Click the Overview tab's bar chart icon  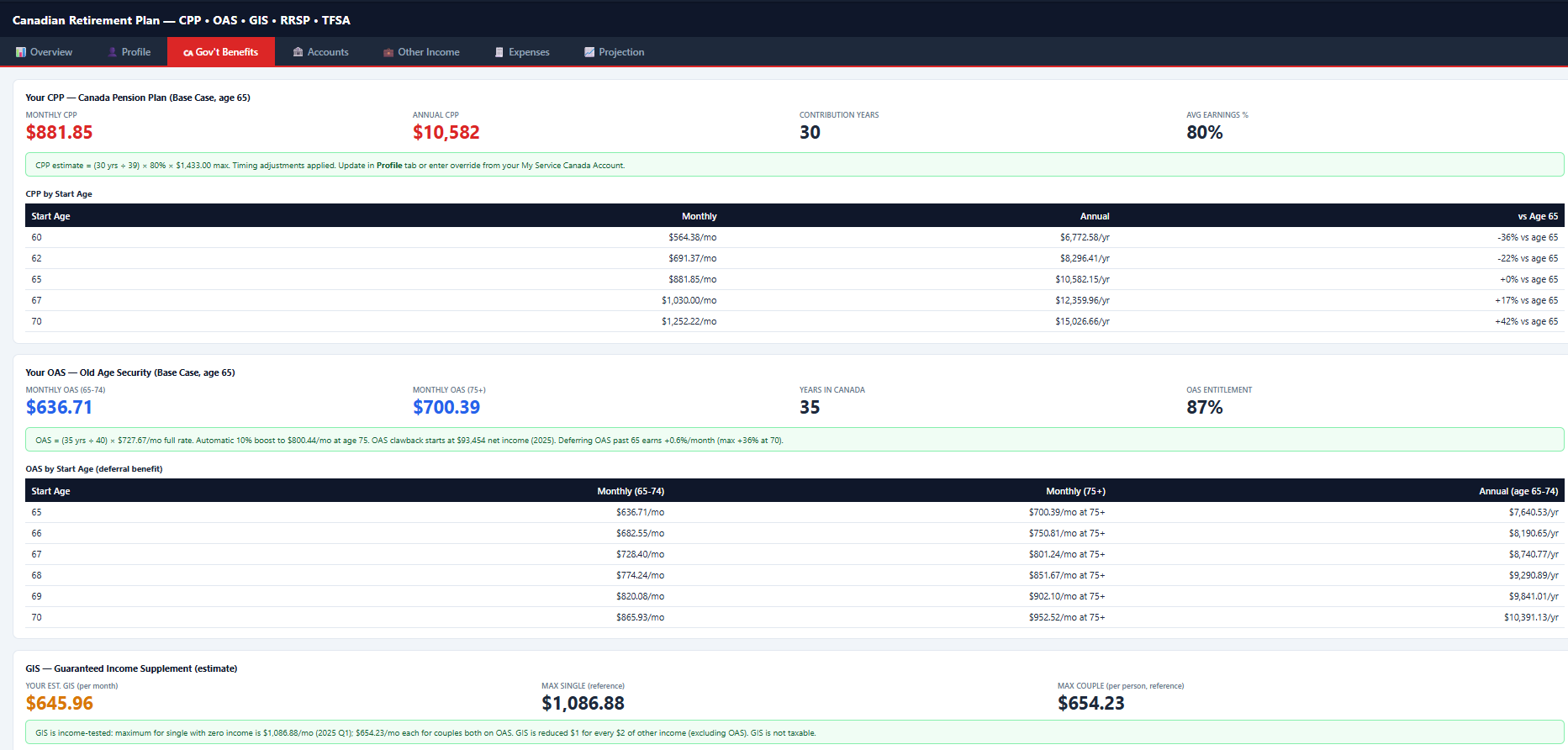click(21, 52)
